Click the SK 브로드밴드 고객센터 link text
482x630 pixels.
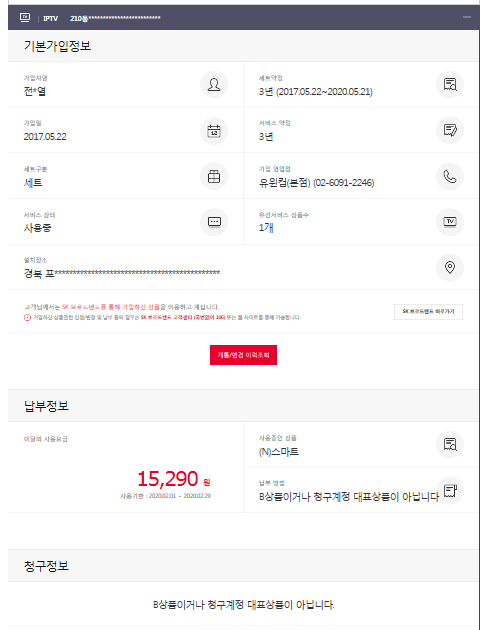[x=183, y=317]
